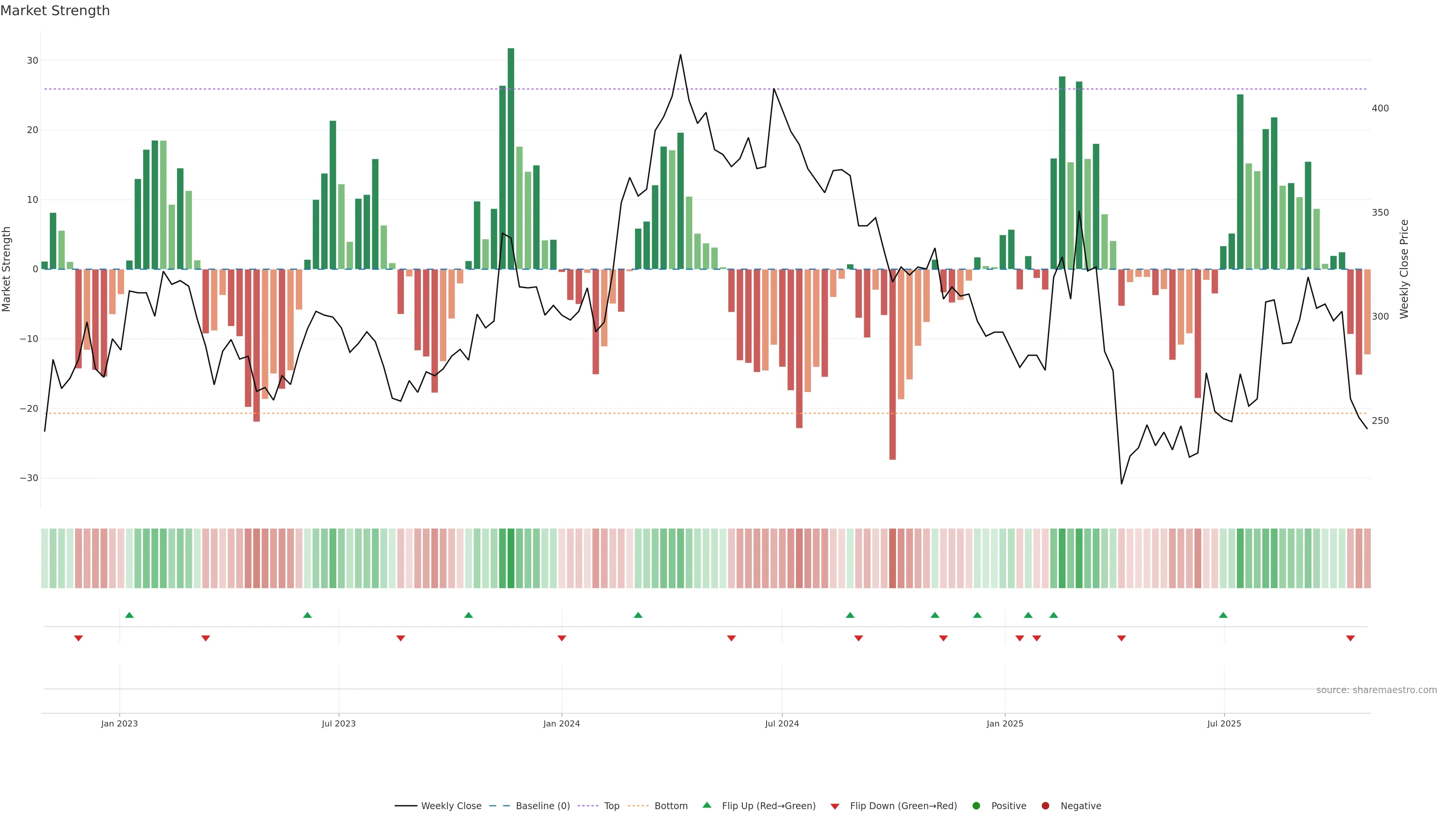This screenshot has height=819, width=1456.
Task: Click the Jan 2025 x-axis label
Action: [x=1005, y=723]
